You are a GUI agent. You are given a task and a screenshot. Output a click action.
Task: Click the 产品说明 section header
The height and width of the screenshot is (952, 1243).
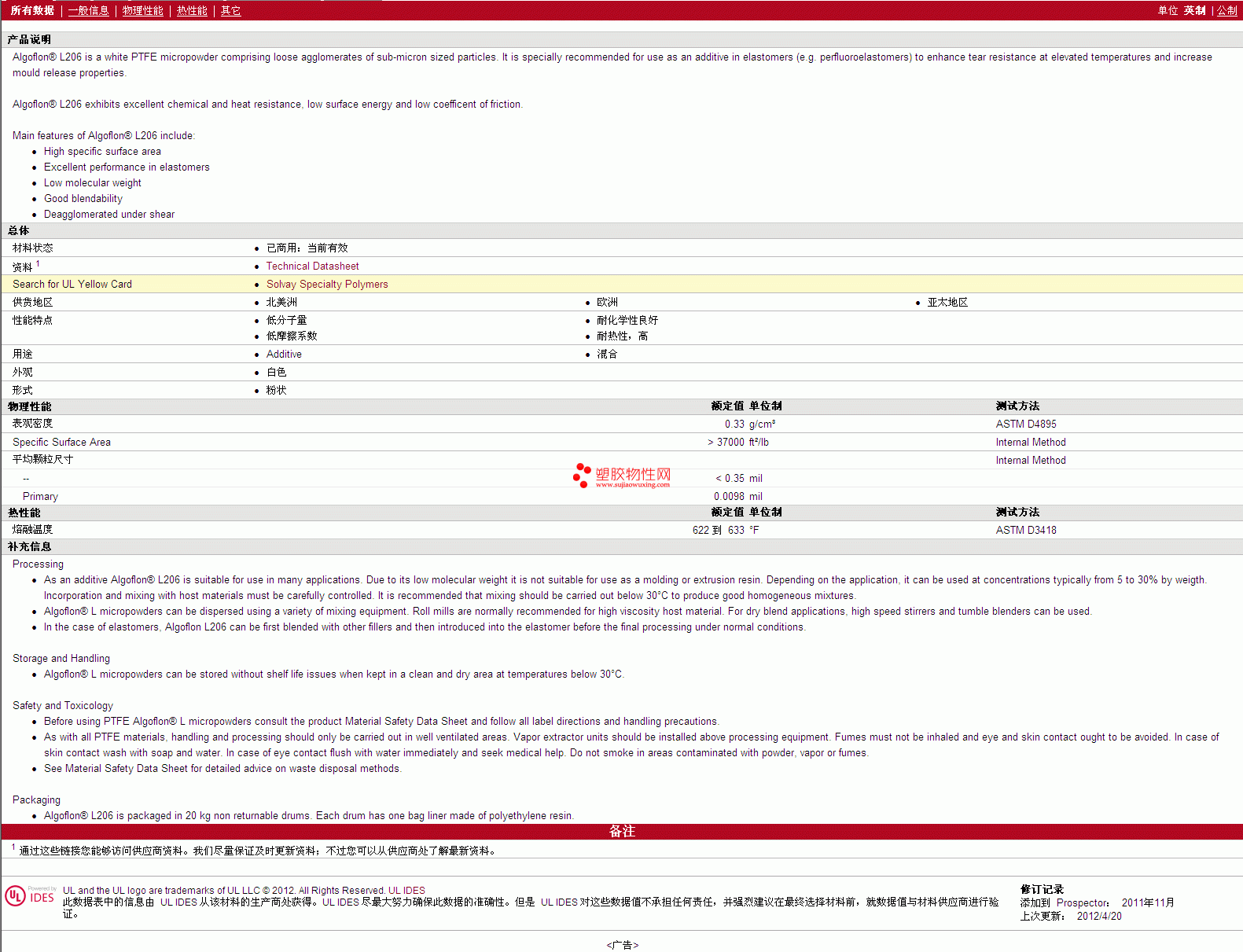(29, 39)
